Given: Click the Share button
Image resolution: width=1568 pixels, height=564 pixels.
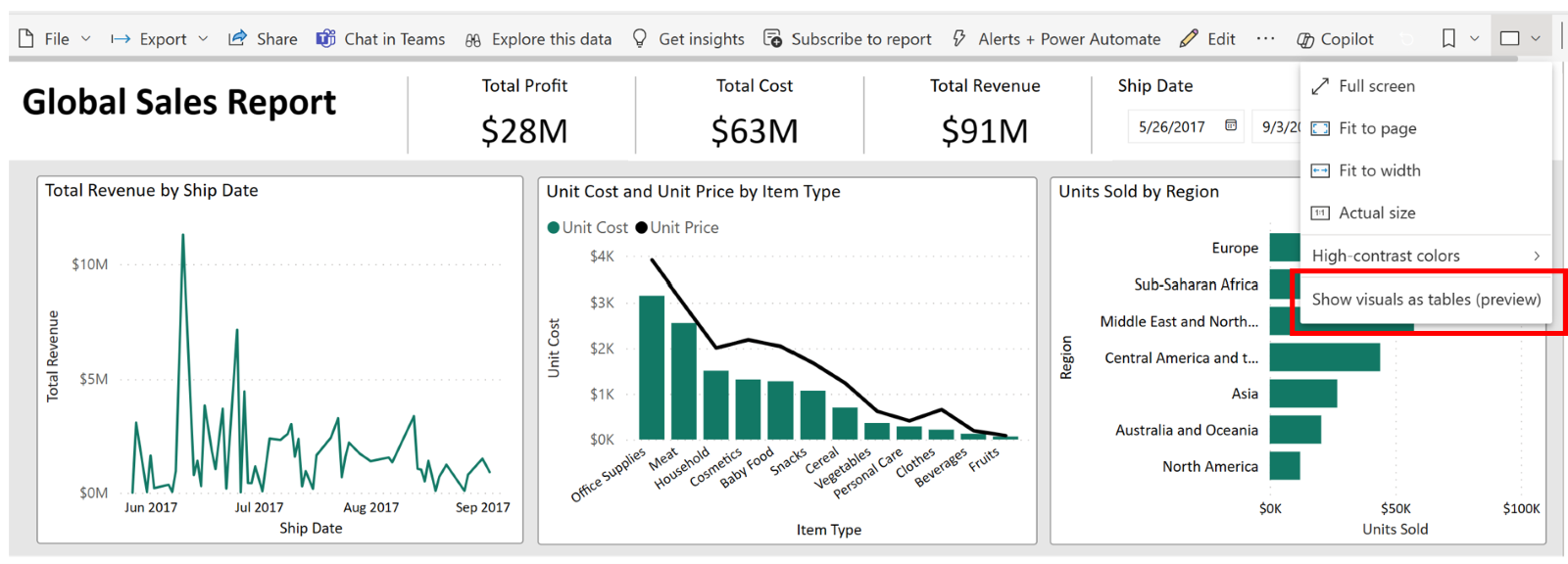Looking at the screenshot, I should click(264, 39).
